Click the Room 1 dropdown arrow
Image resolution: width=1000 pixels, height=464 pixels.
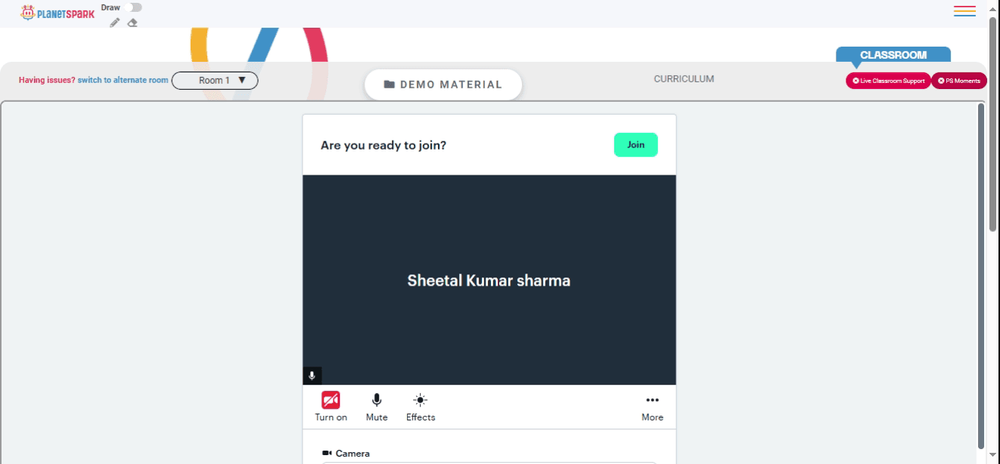[242, 80]
